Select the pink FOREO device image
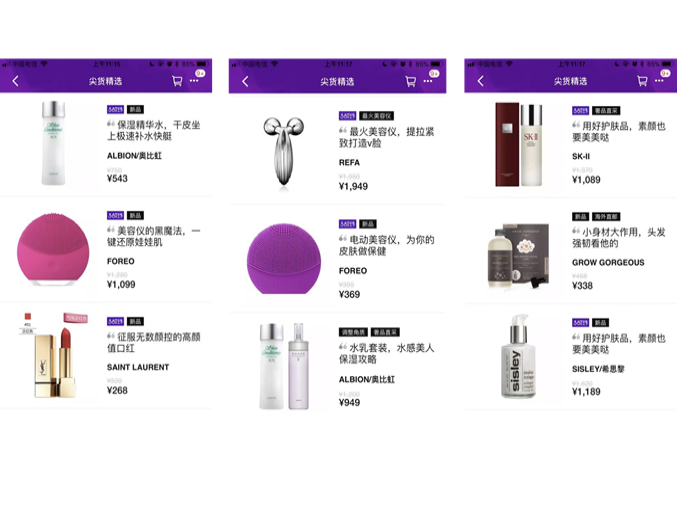678x509 pixels. point(53,250)
